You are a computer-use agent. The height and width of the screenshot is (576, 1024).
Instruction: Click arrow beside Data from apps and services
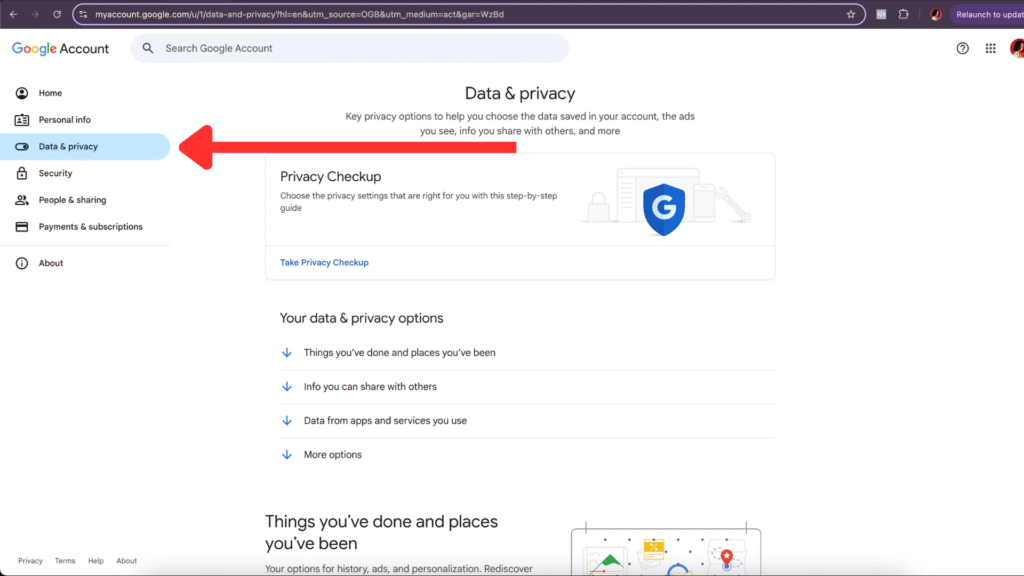coord(287,421)
